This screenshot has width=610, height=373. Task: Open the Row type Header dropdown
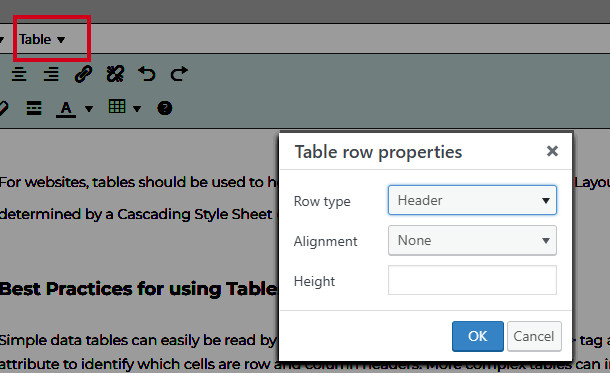pyautogui.click(x=472, y=200)
